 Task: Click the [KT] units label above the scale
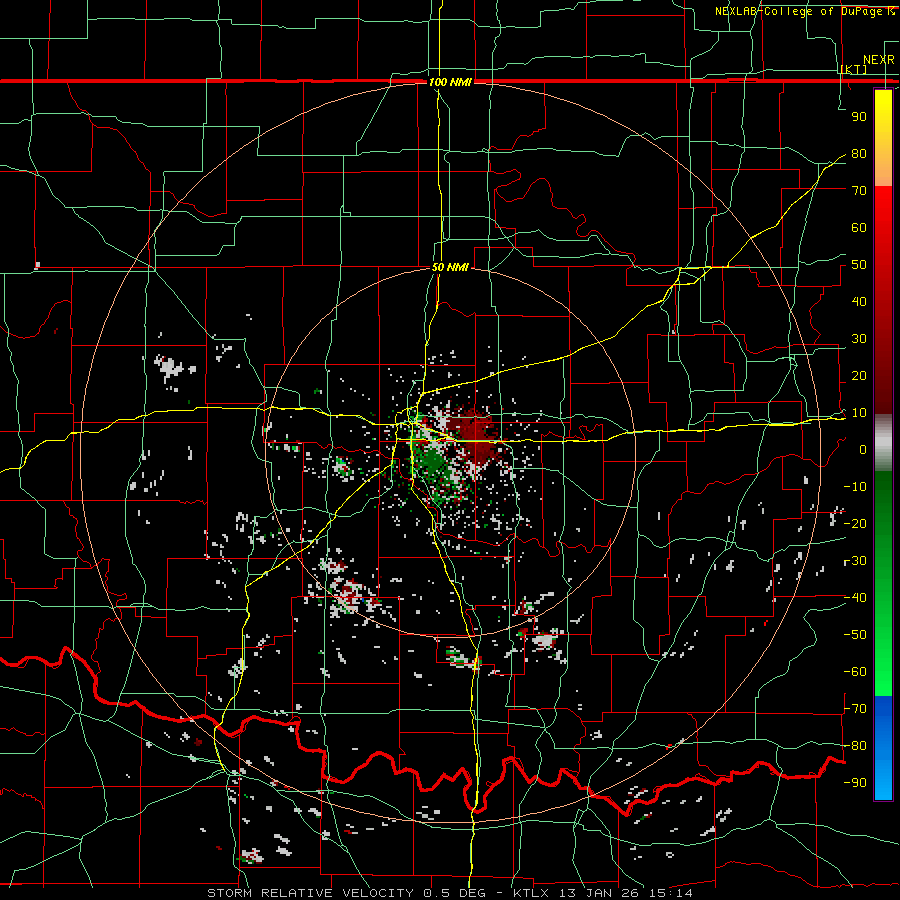pyautogui.click(x=854, y=69)
